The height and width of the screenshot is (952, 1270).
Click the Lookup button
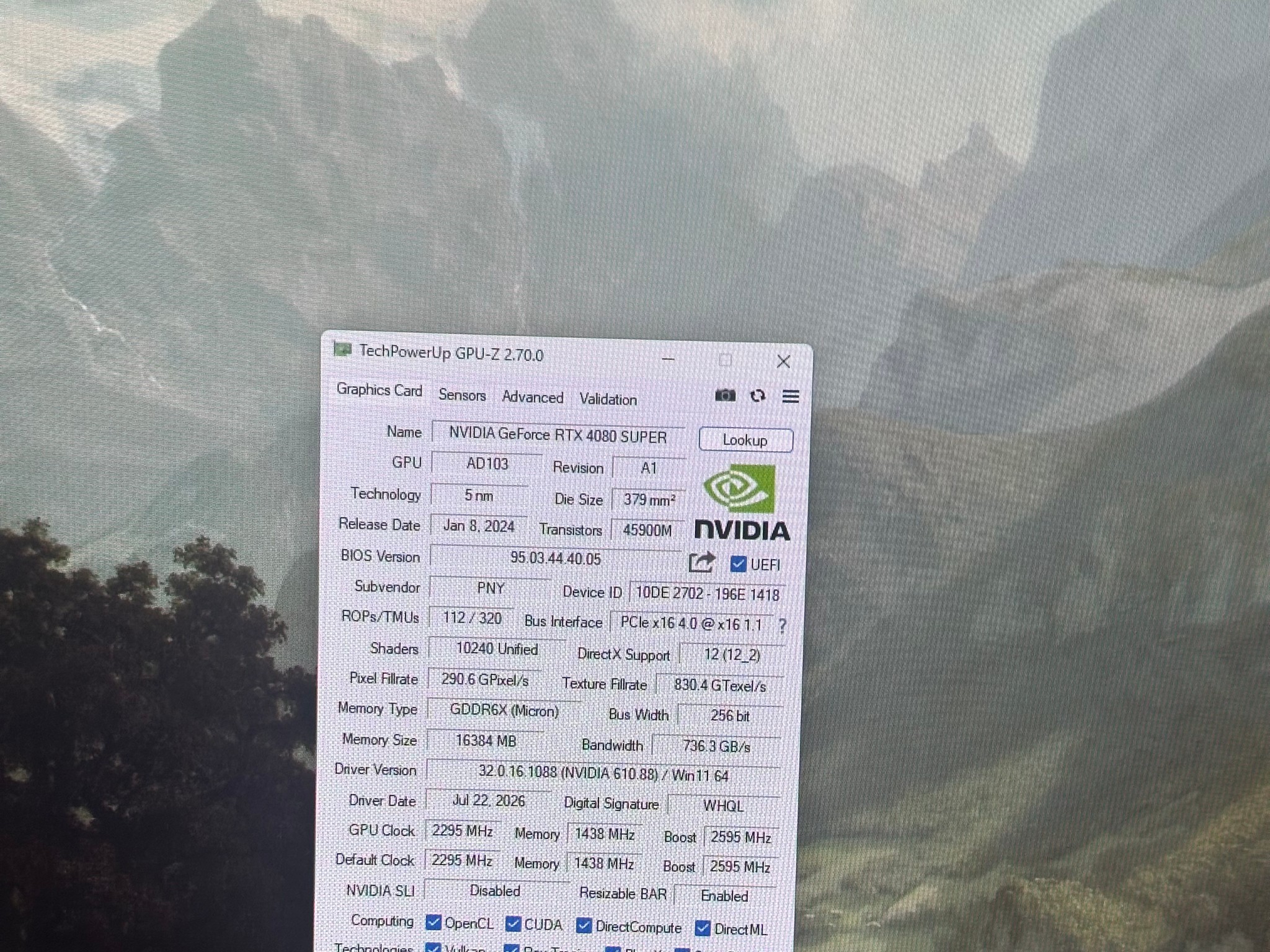tap(745, 440)
